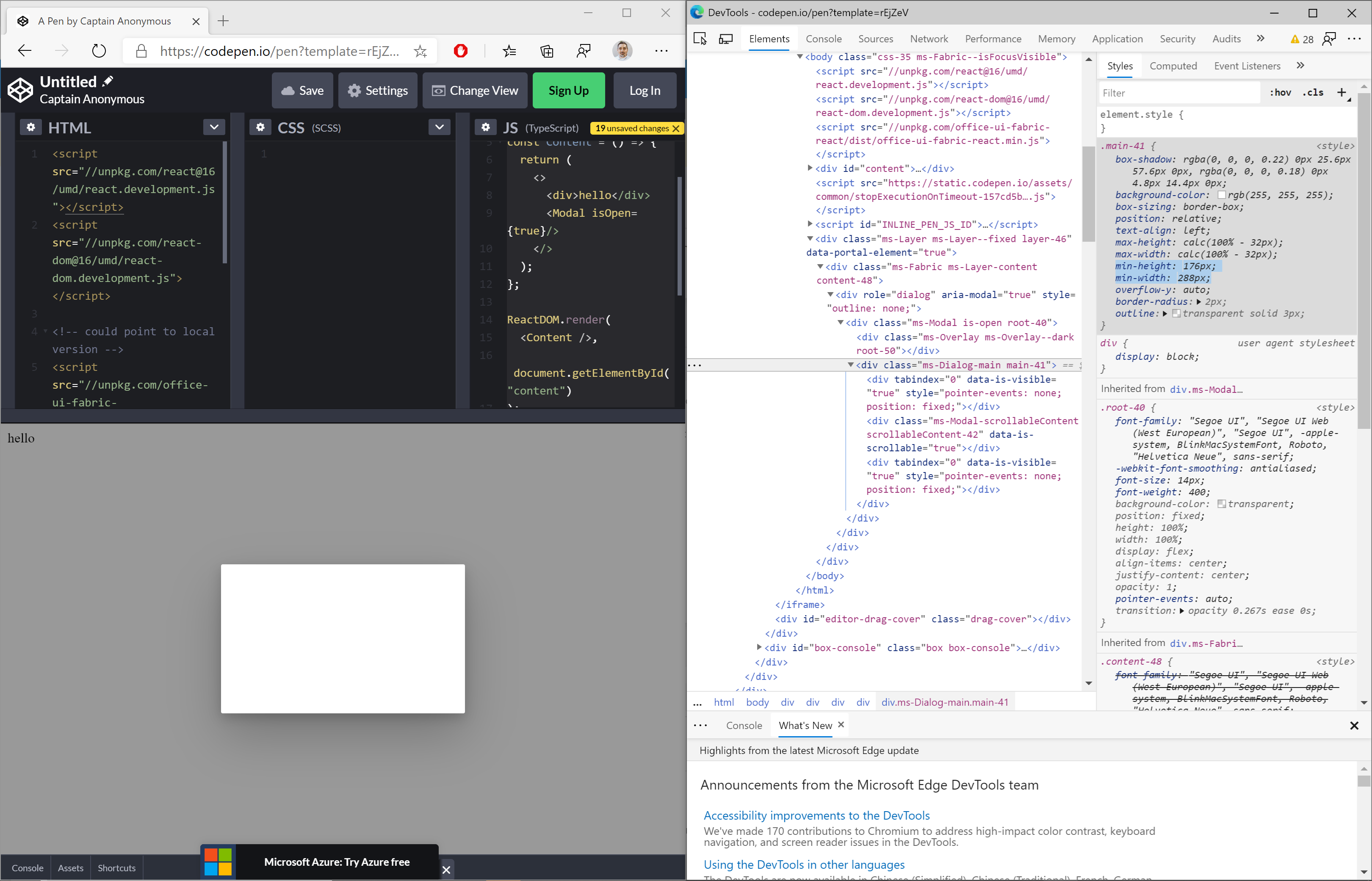The image size is (1372, 881).
Task: Open the CSS panel dropdown chevron
Action: (439, 127)
